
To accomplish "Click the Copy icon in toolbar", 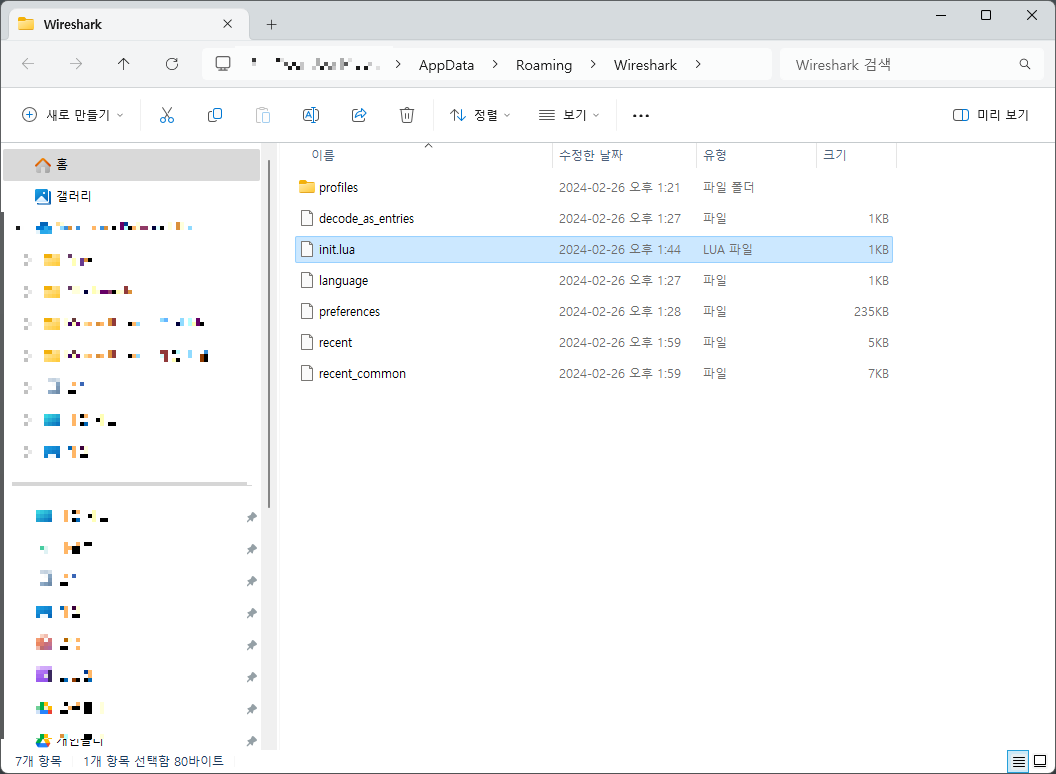I will point(215,115).
